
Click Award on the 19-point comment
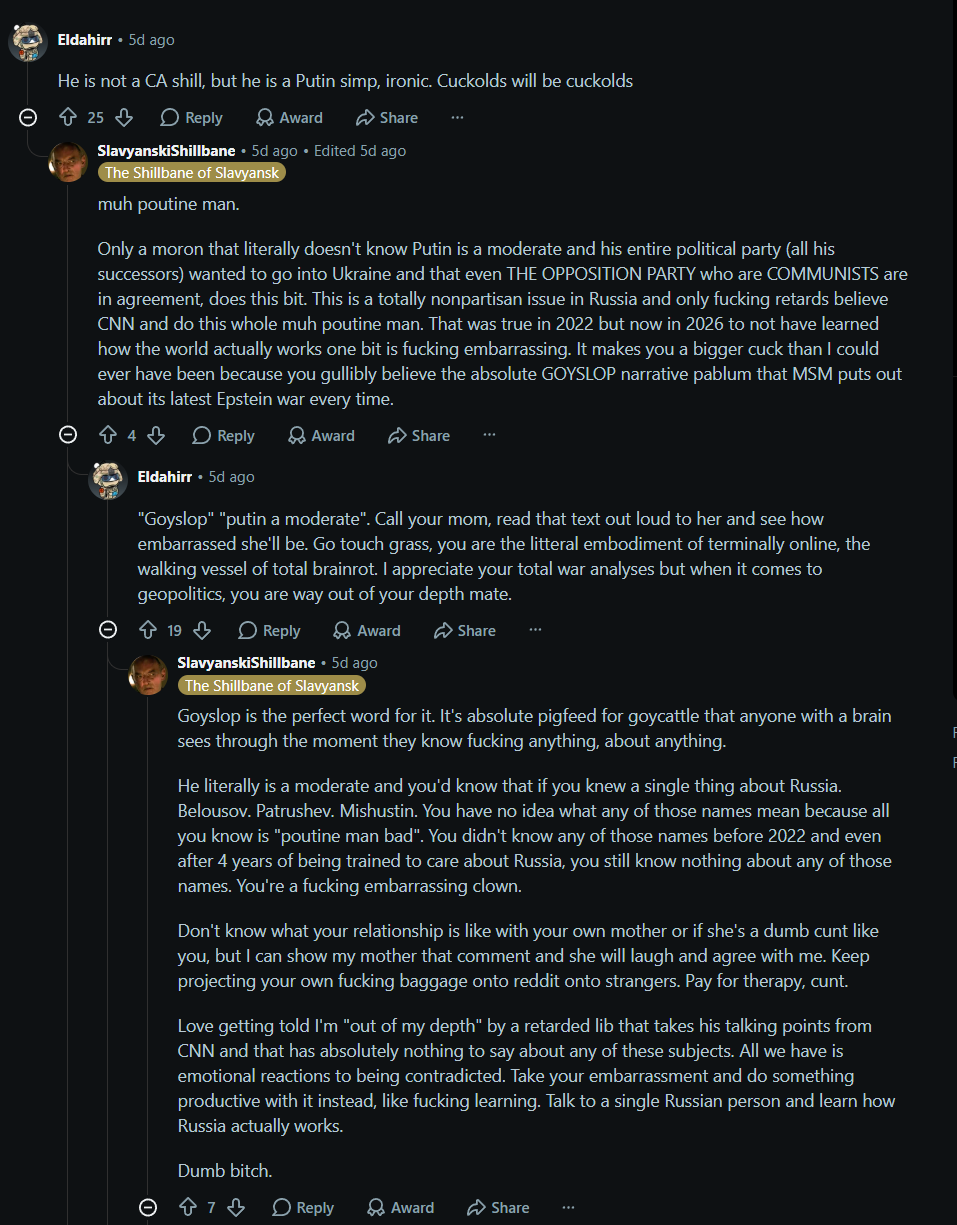click(367, 630)
